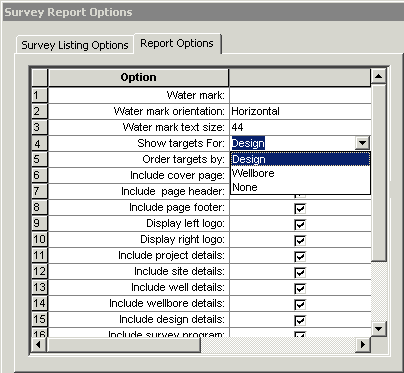Select row header number 12
Screen dimensions: 404x373
40,271
